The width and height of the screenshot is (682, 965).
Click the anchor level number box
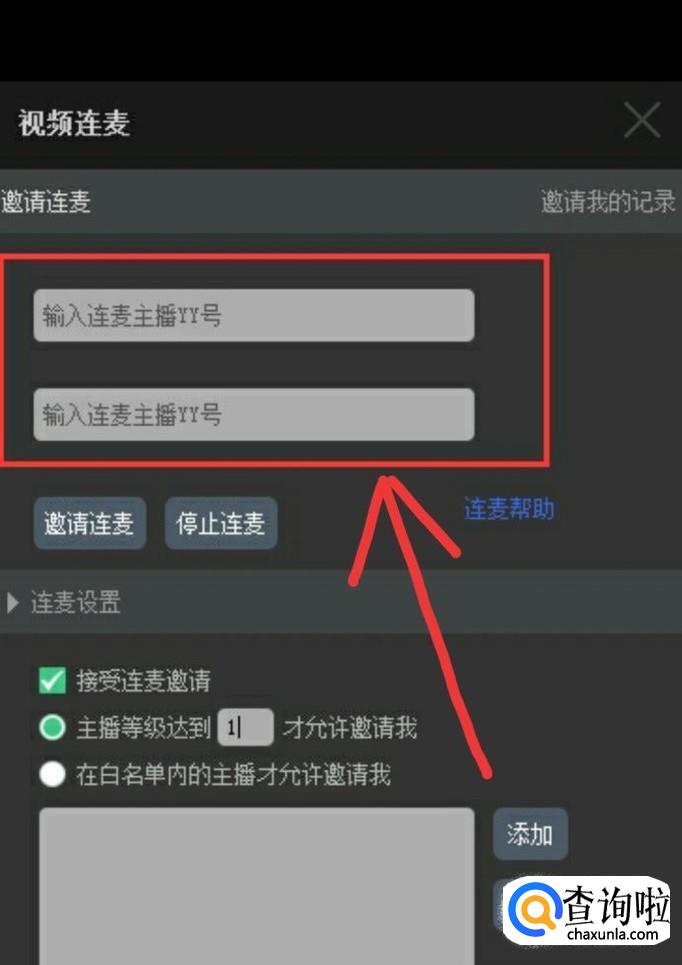click(x=246, y=727)
